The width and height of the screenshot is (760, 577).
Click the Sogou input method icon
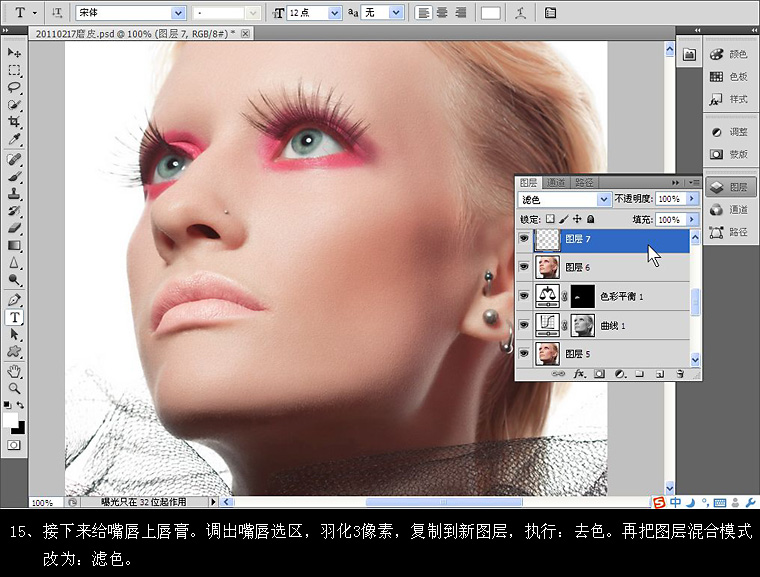click(x=659, y=503)
